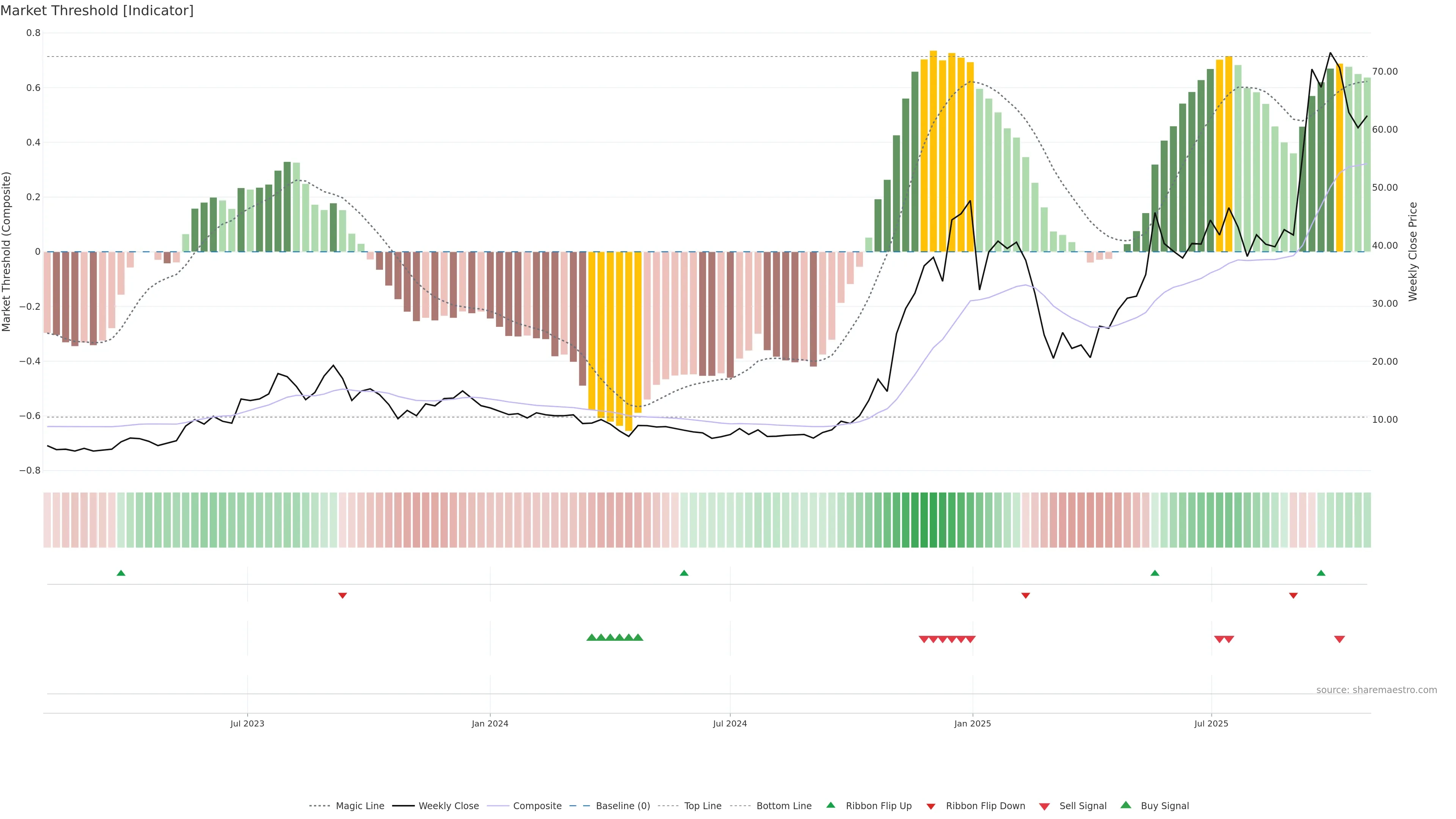This screenshot has height=819, width=1456.
Task: Click the leftmost Ribbon Flip Up triangle marker
Action: 121,573
